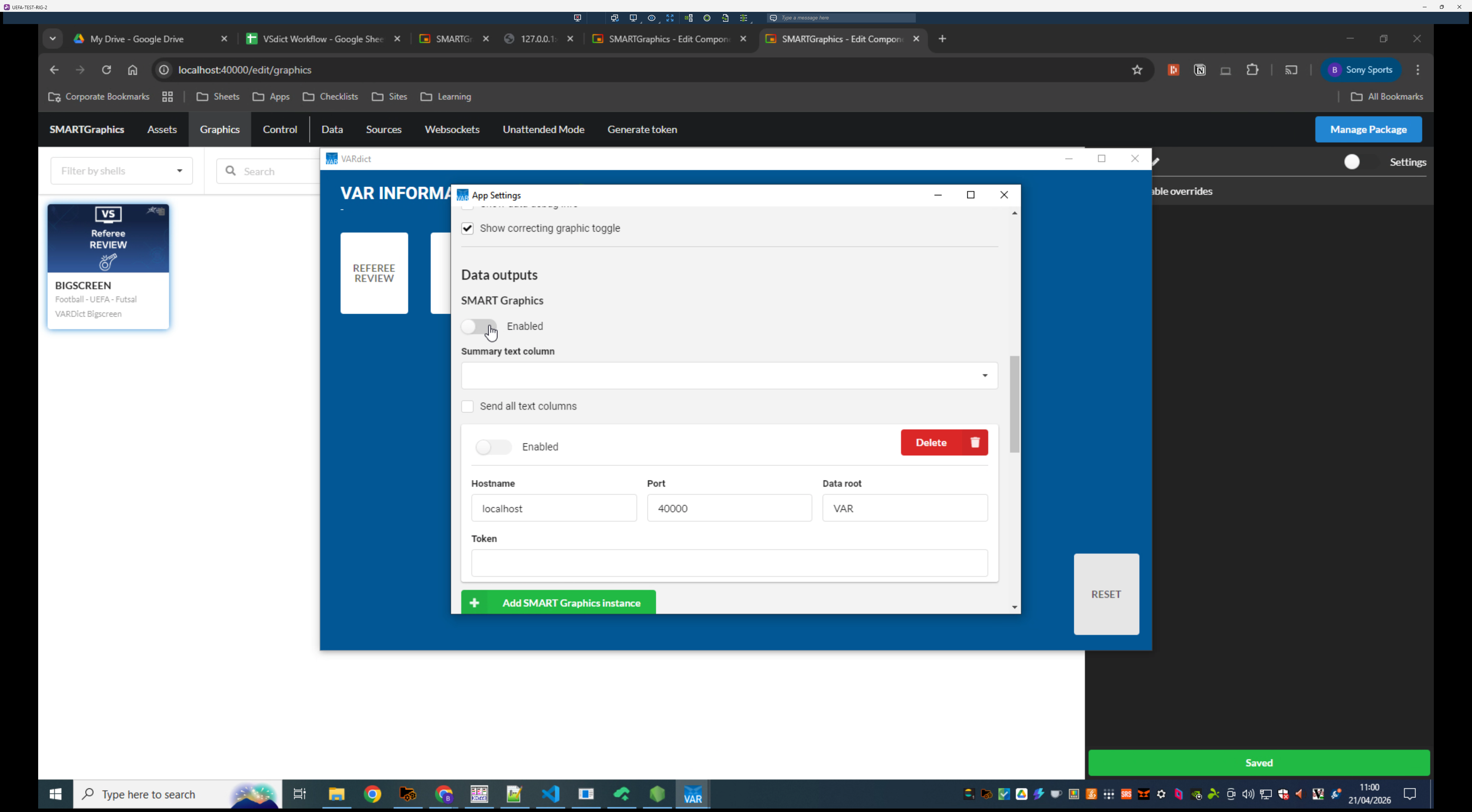The image size is (1472, 812).
Task: Toggle the instance Enabled switch beside Delete
Action: pyautogui.click(x=493, y=446)
